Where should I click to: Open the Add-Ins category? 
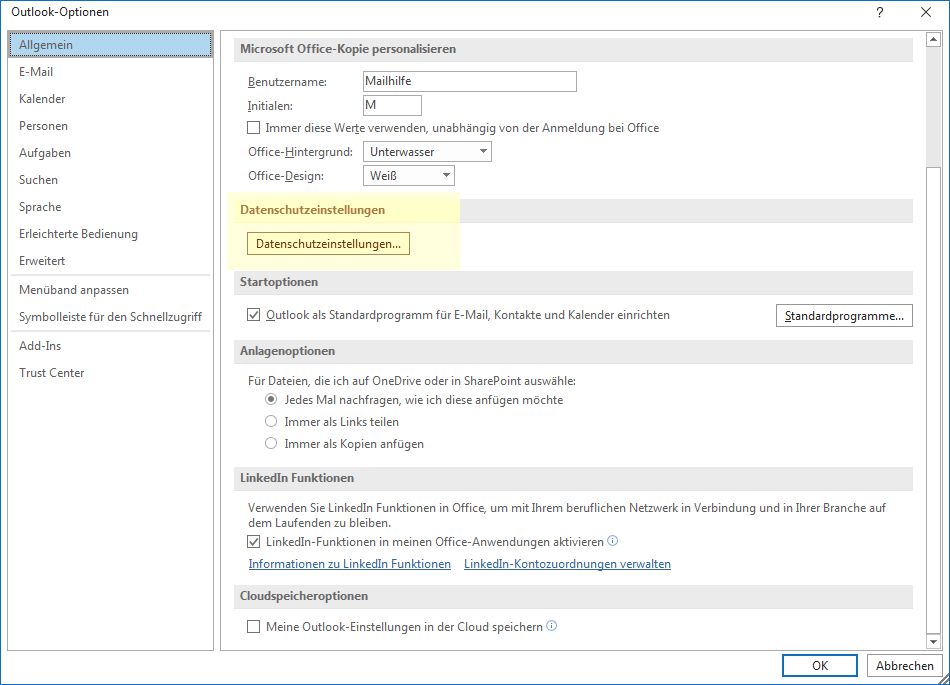[111, 346]
